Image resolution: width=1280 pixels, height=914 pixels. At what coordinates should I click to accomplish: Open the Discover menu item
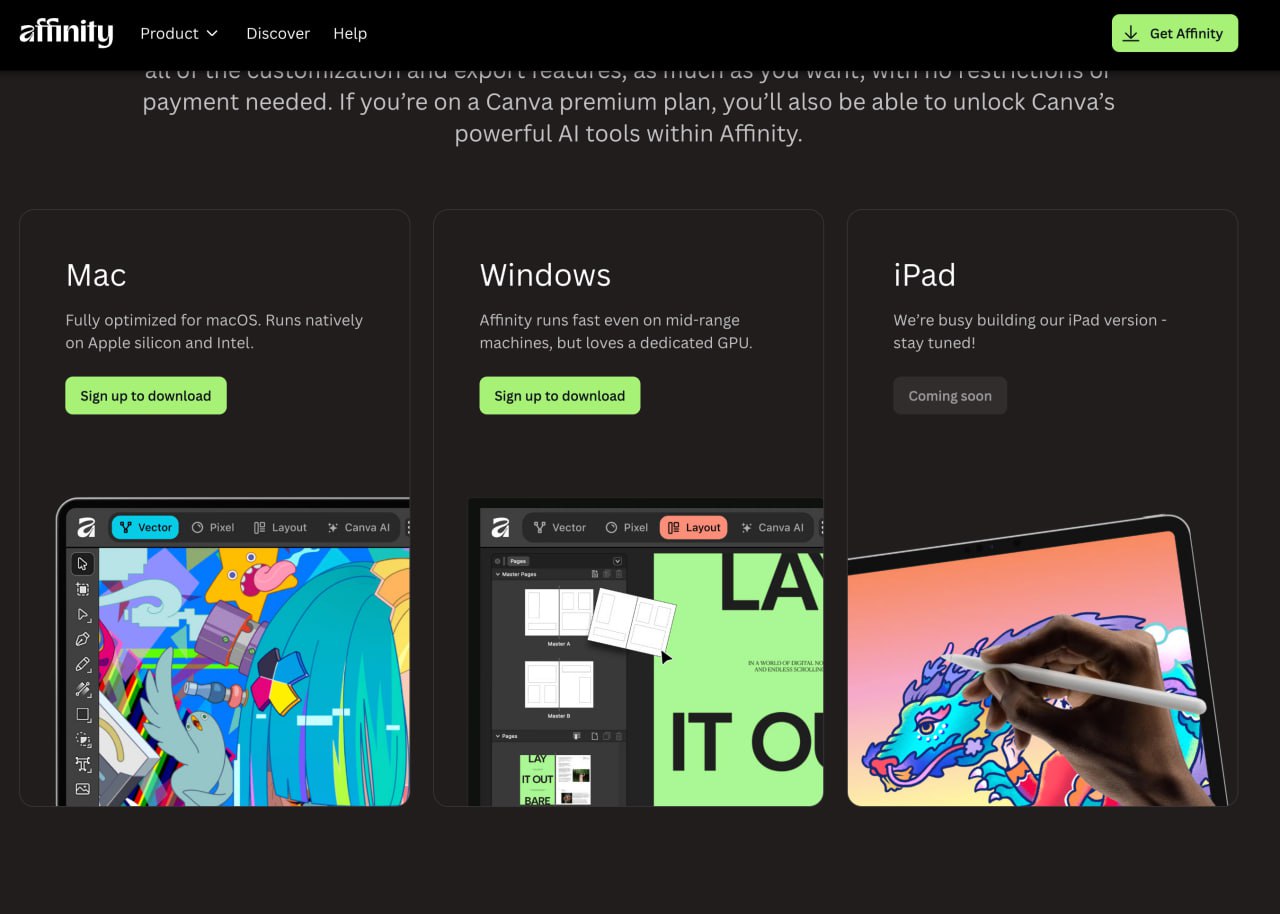coord(278,33)
